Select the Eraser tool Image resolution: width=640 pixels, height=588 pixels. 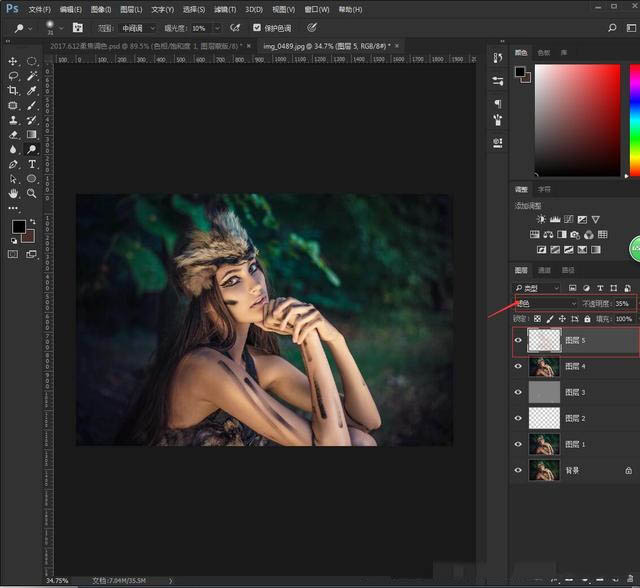13,134
